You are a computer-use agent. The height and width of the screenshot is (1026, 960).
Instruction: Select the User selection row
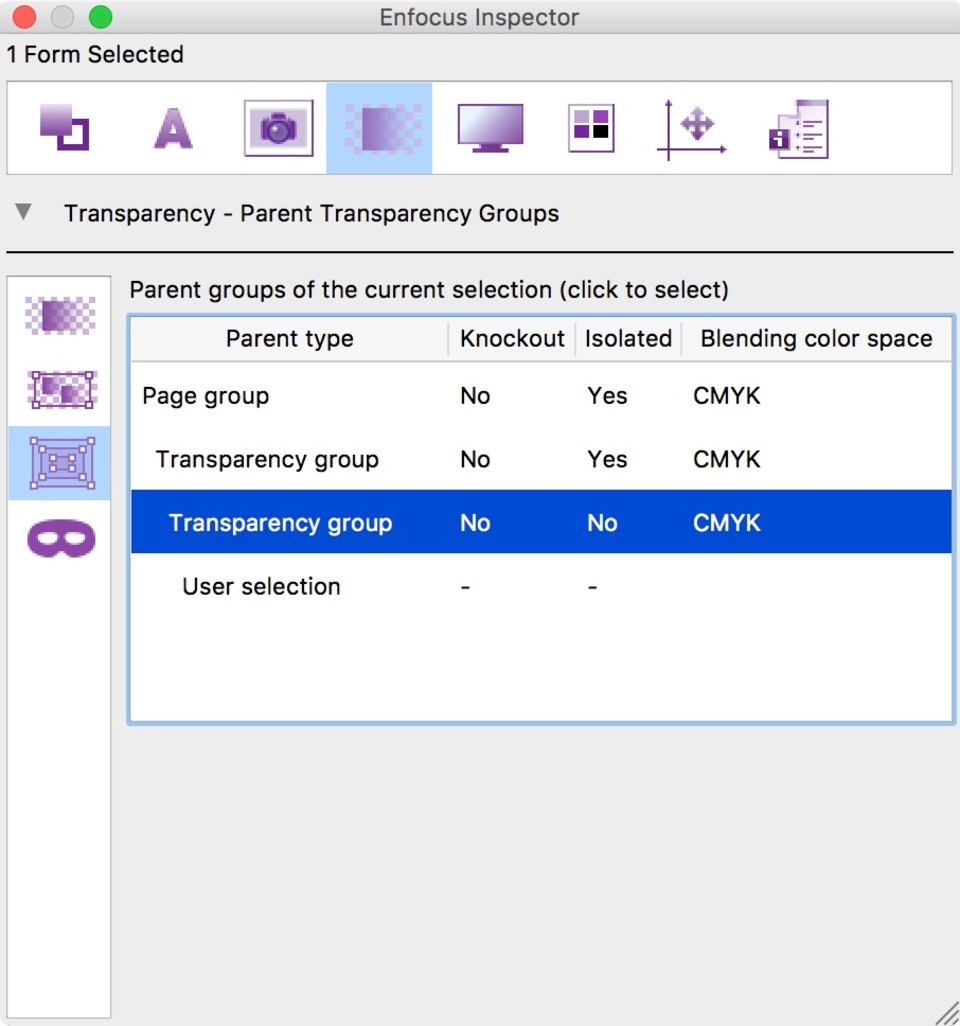[541, 586]
